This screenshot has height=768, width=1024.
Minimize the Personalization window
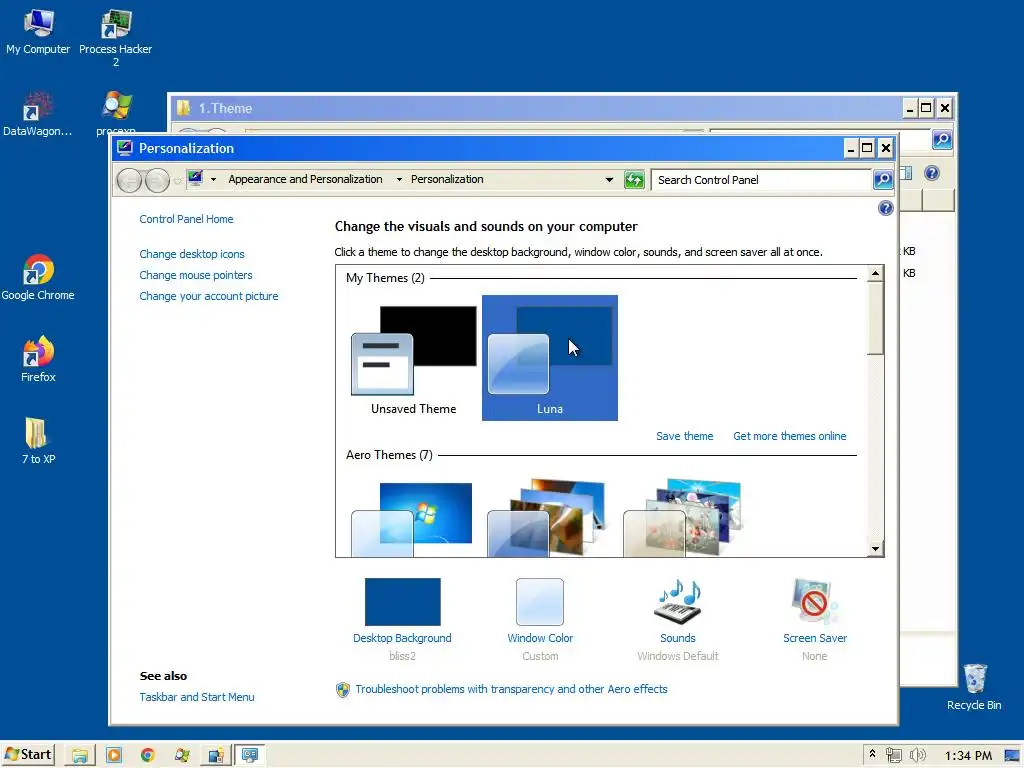click(850, 148)
